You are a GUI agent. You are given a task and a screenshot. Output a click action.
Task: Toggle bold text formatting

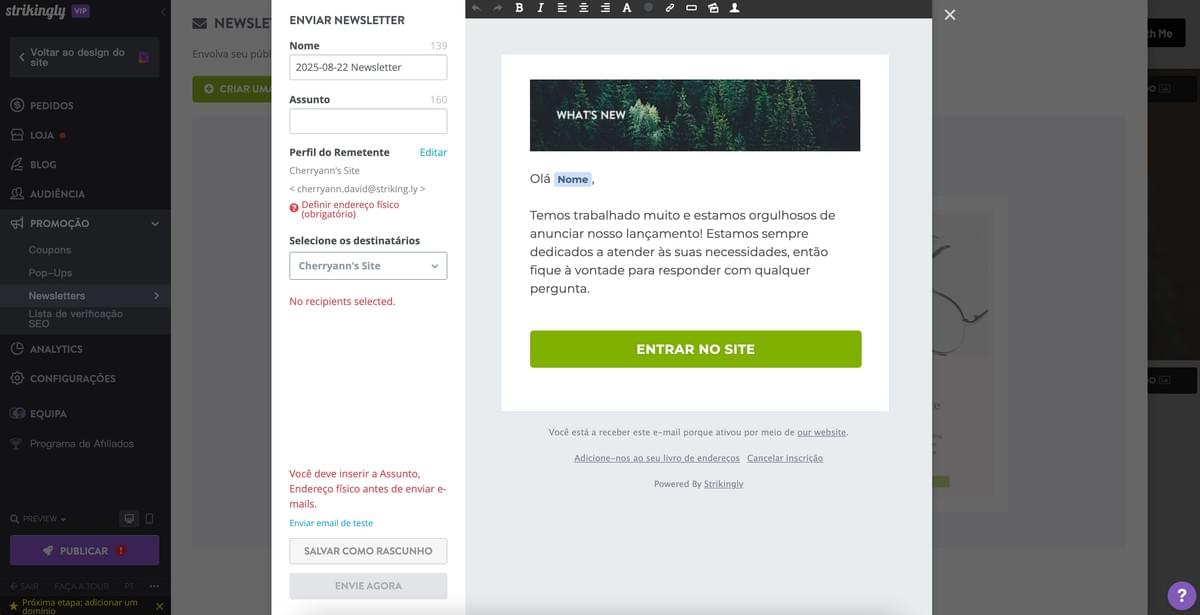[519, 8]
